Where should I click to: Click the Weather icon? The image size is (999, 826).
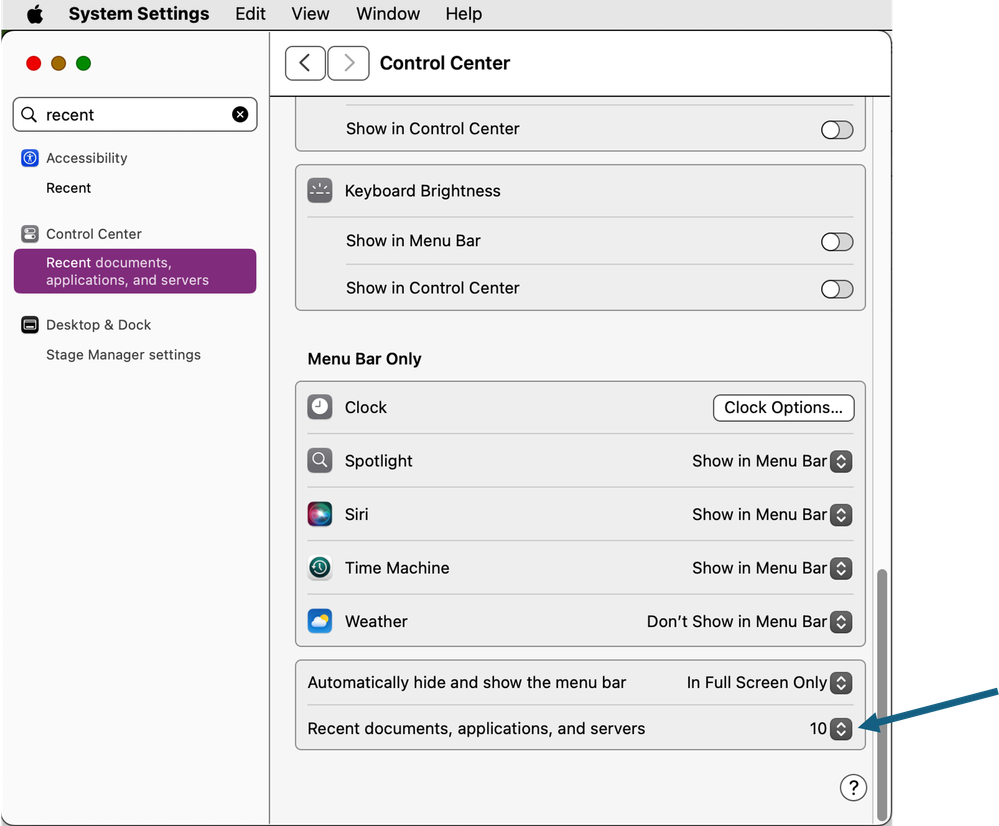click(320, 621)
